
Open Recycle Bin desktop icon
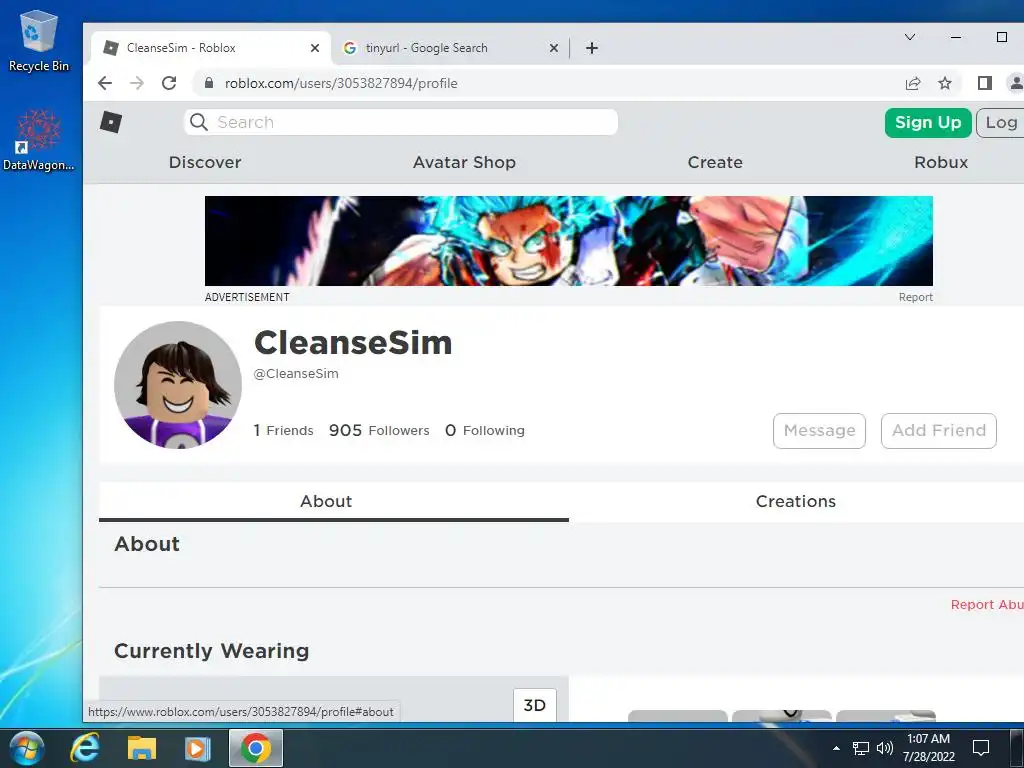coord(39,40)
